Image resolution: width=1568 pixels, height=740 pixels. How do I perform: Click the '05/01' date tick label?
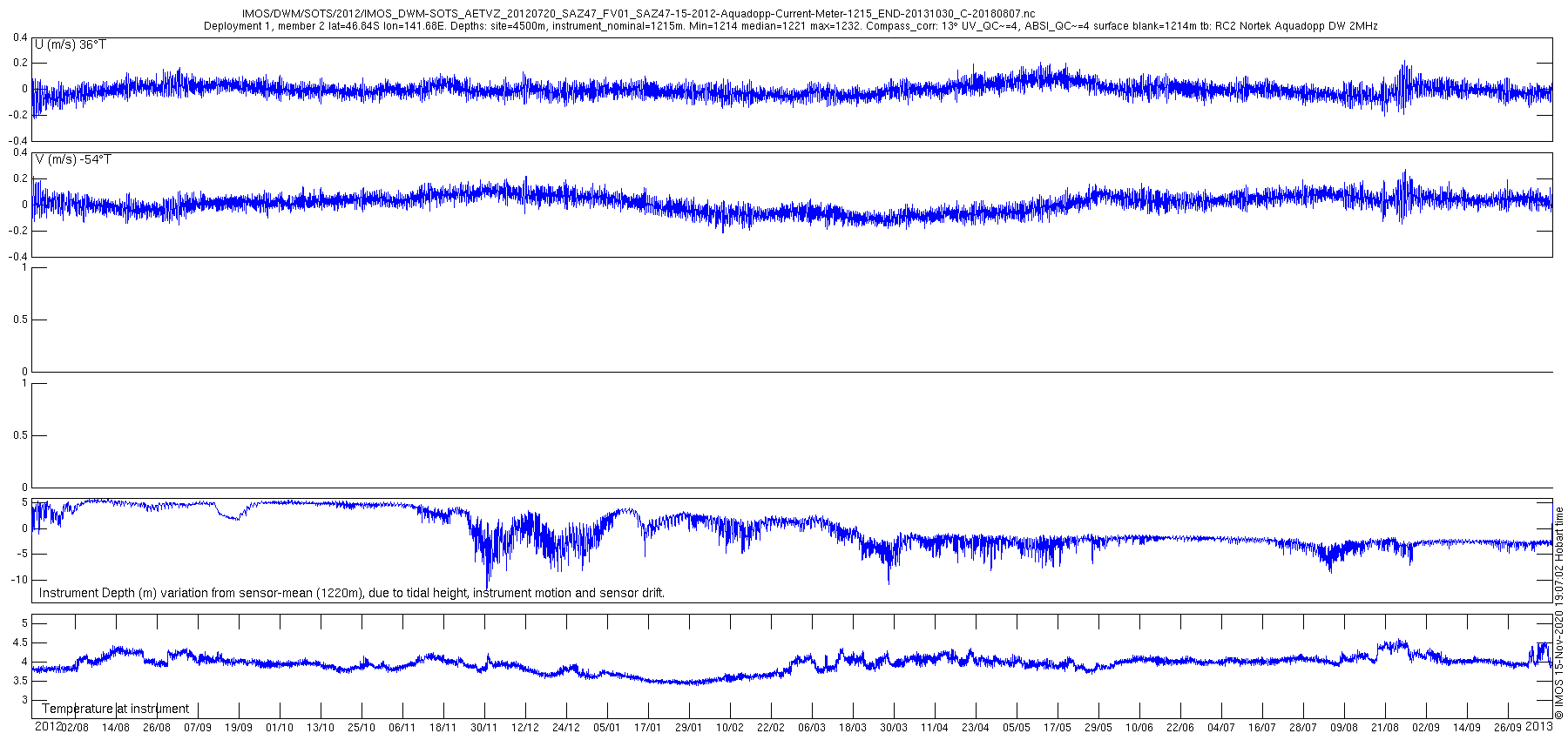[607, 728]
